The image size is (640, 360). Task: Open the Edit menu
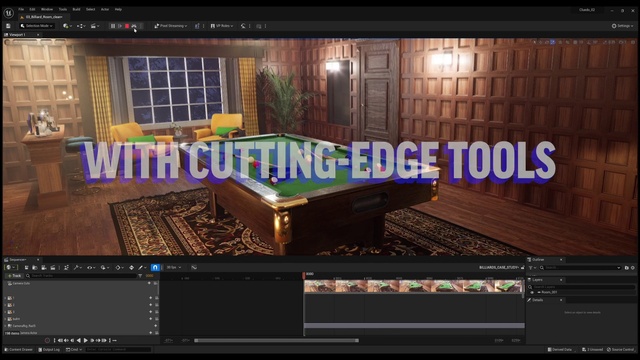coord(32,9)
